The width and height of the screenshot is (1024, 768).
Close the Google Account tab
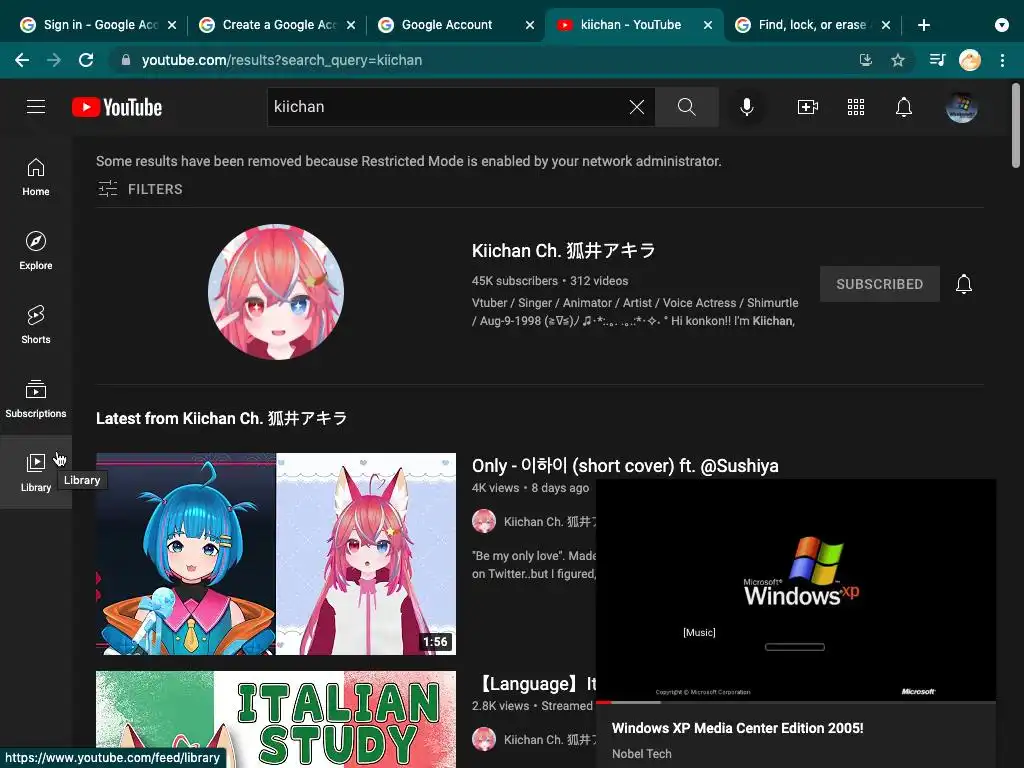530,25
